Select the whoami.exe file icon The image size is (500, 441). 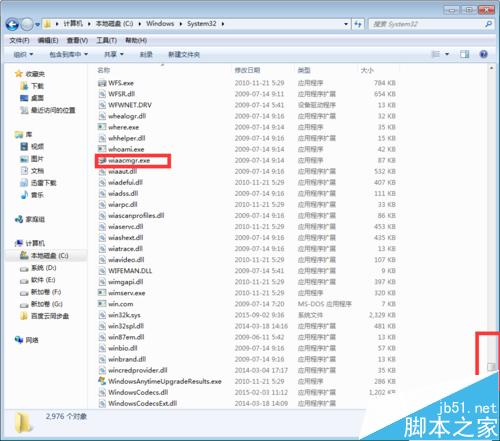(x=102, y=149)
